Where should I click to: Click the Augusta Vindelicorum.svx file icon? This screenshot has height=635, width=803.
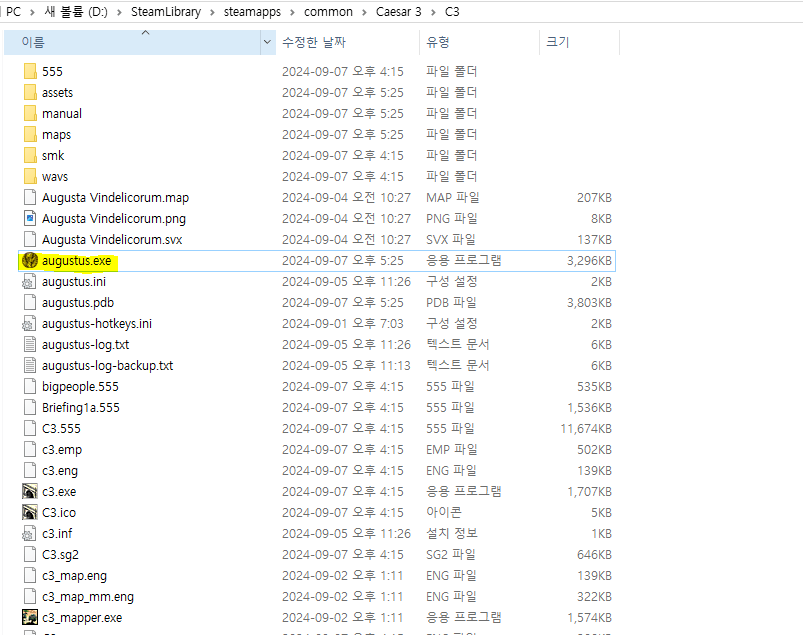pos(30,239)
